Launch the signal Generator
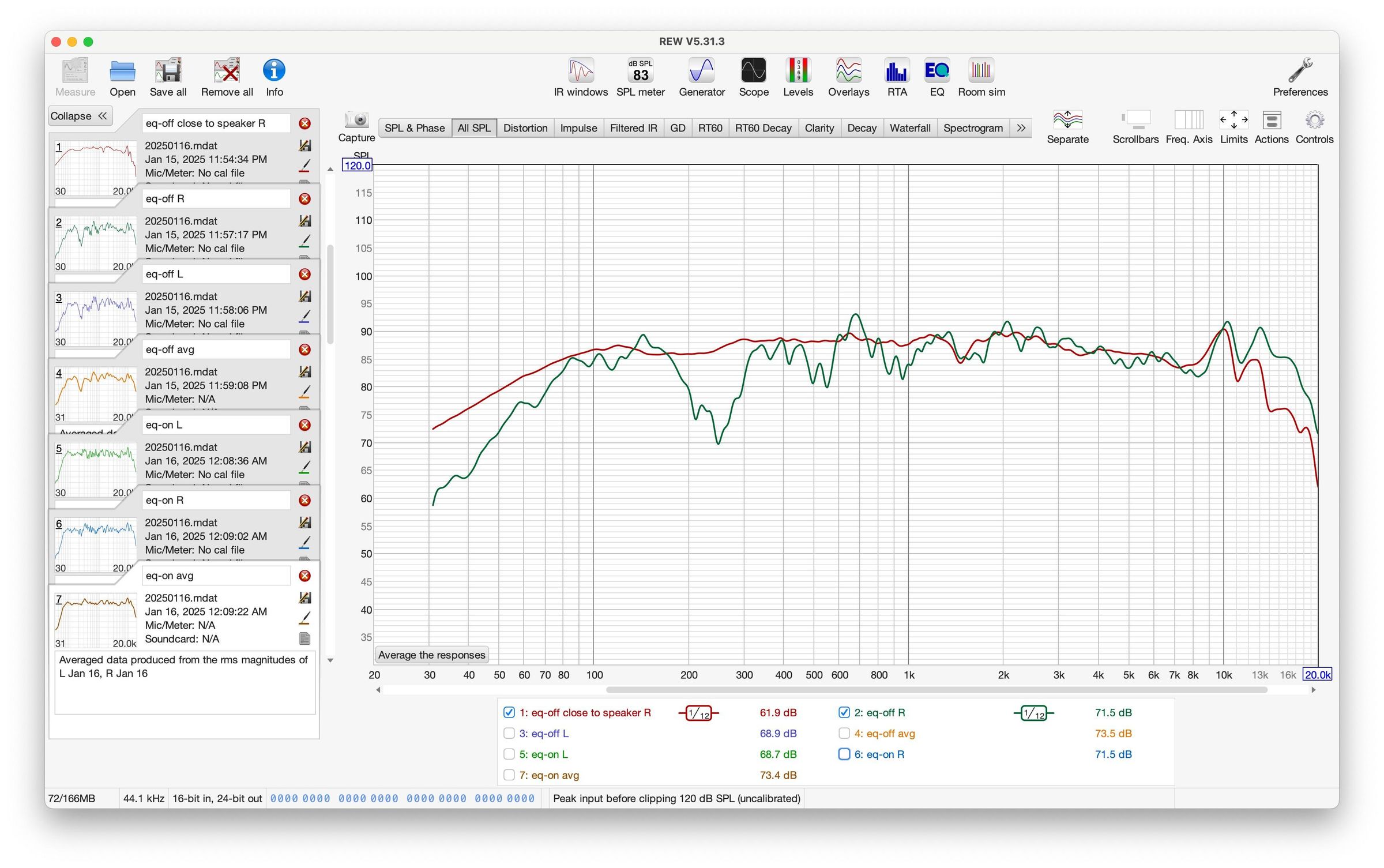Image resolution: width=1384 pixels, height=868 pixels. (701, 71)
